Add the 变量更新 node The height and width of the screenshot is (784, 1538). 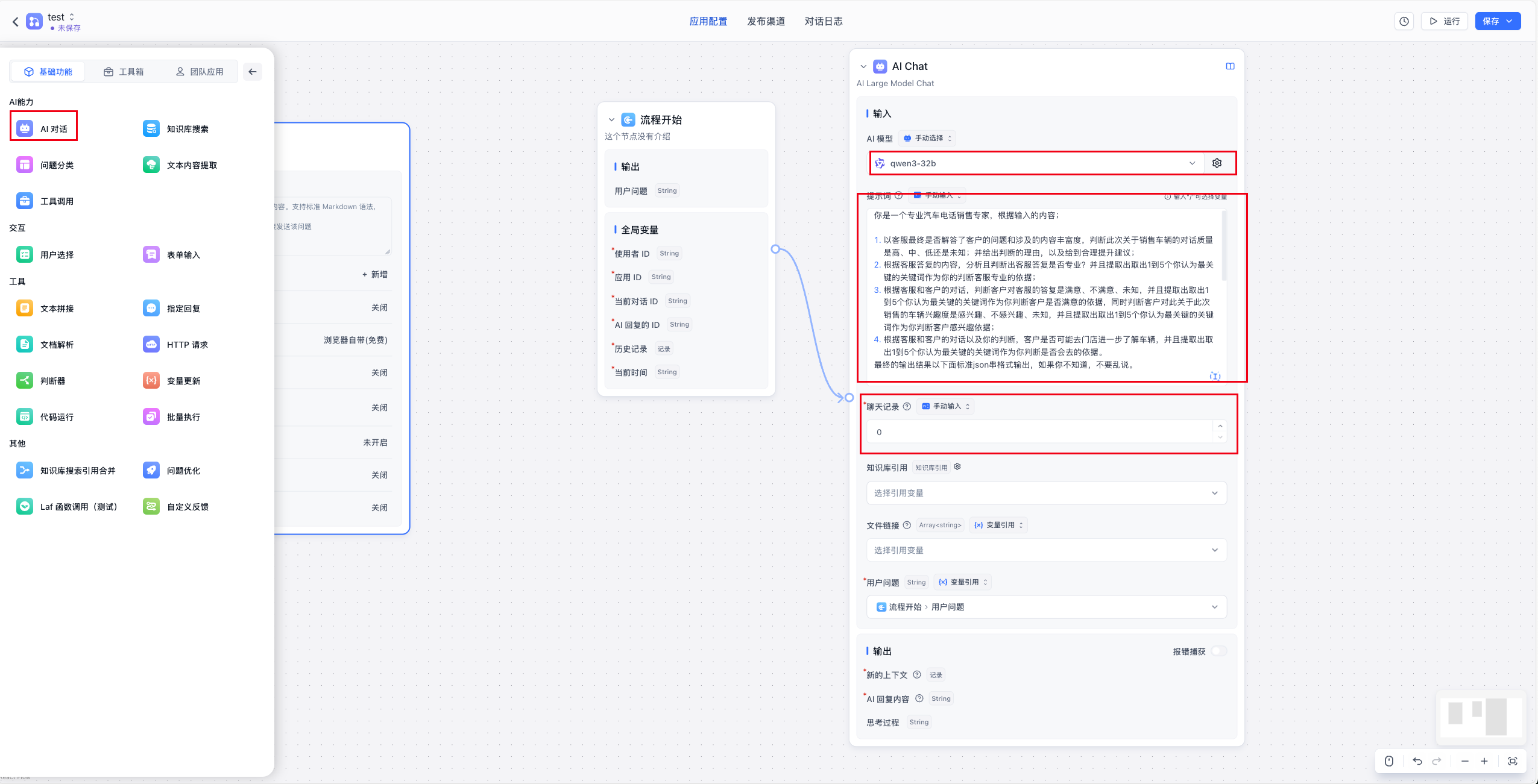172,380
